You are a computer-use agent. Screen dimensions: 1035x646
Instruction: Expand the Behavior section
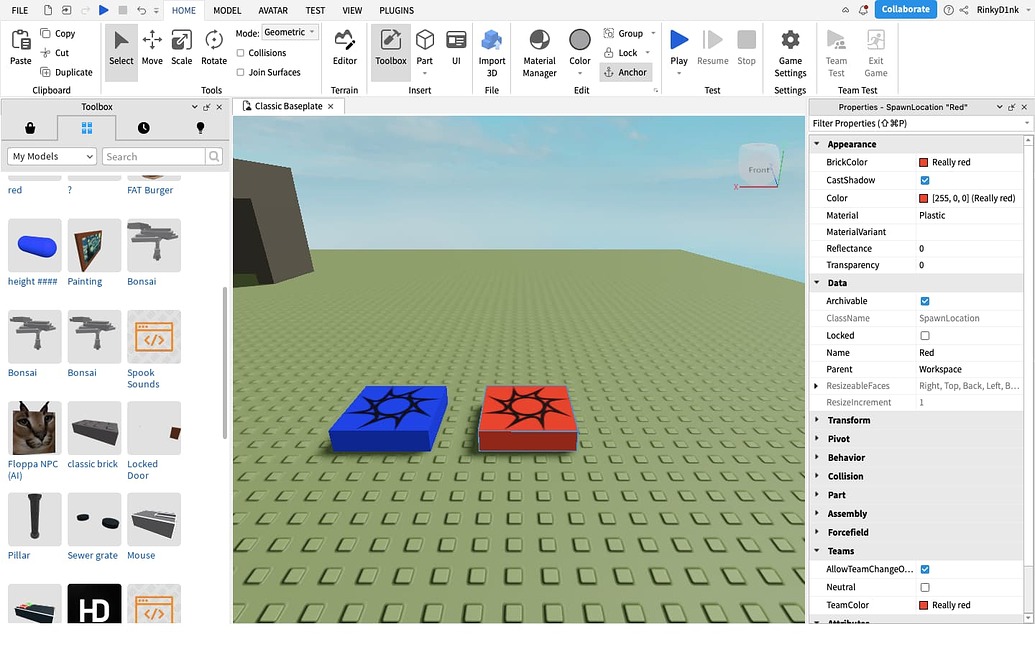coord(817,457)
